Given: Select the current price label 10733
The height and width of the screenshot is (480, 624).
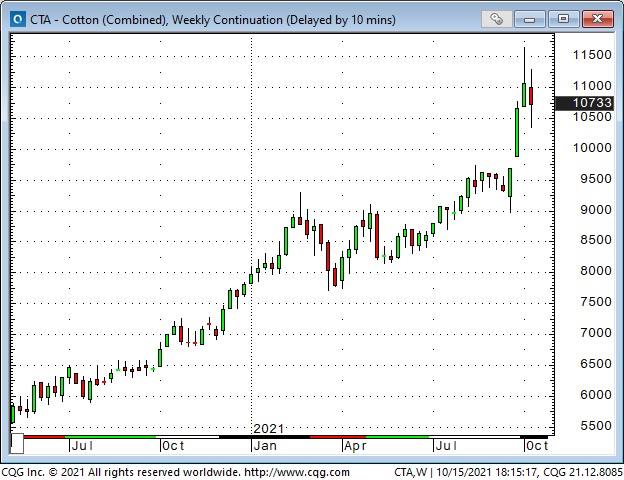Looking at the screenshot, I should pyautogui.click(x=585, y=103).
